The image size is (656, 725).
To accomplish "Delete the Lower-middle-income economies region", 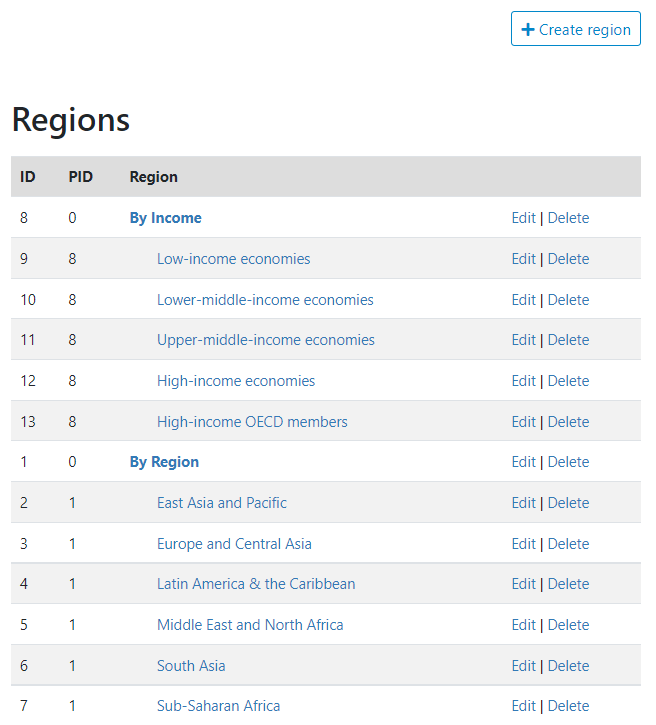I will [x=568, y=300].
